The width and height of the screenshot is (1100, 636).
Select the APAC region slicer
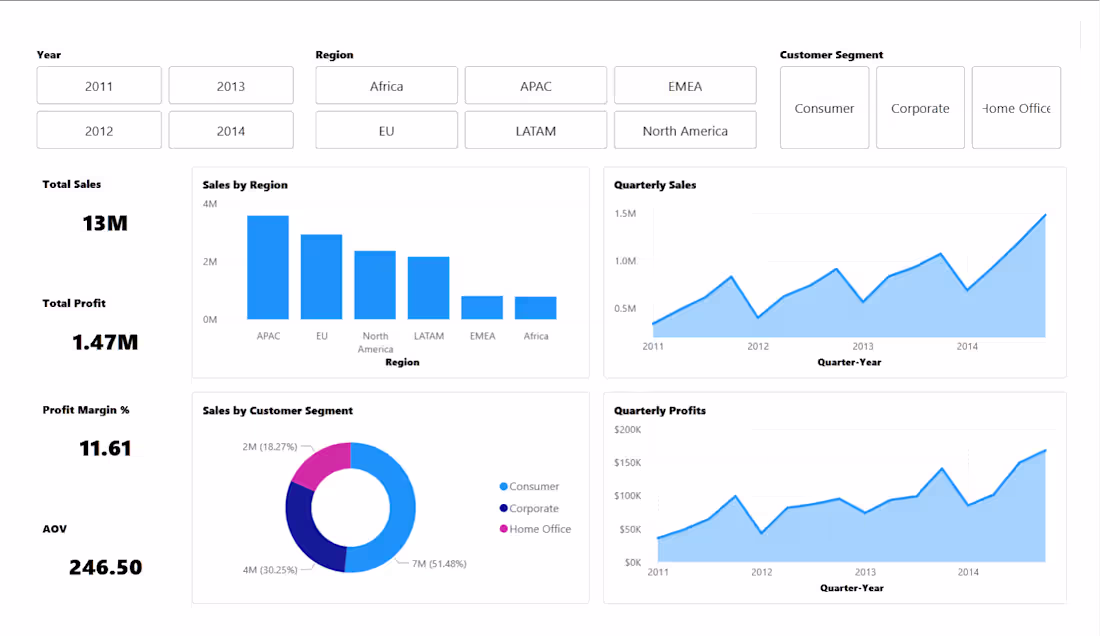pyautogui.click(x=535, y=85)
